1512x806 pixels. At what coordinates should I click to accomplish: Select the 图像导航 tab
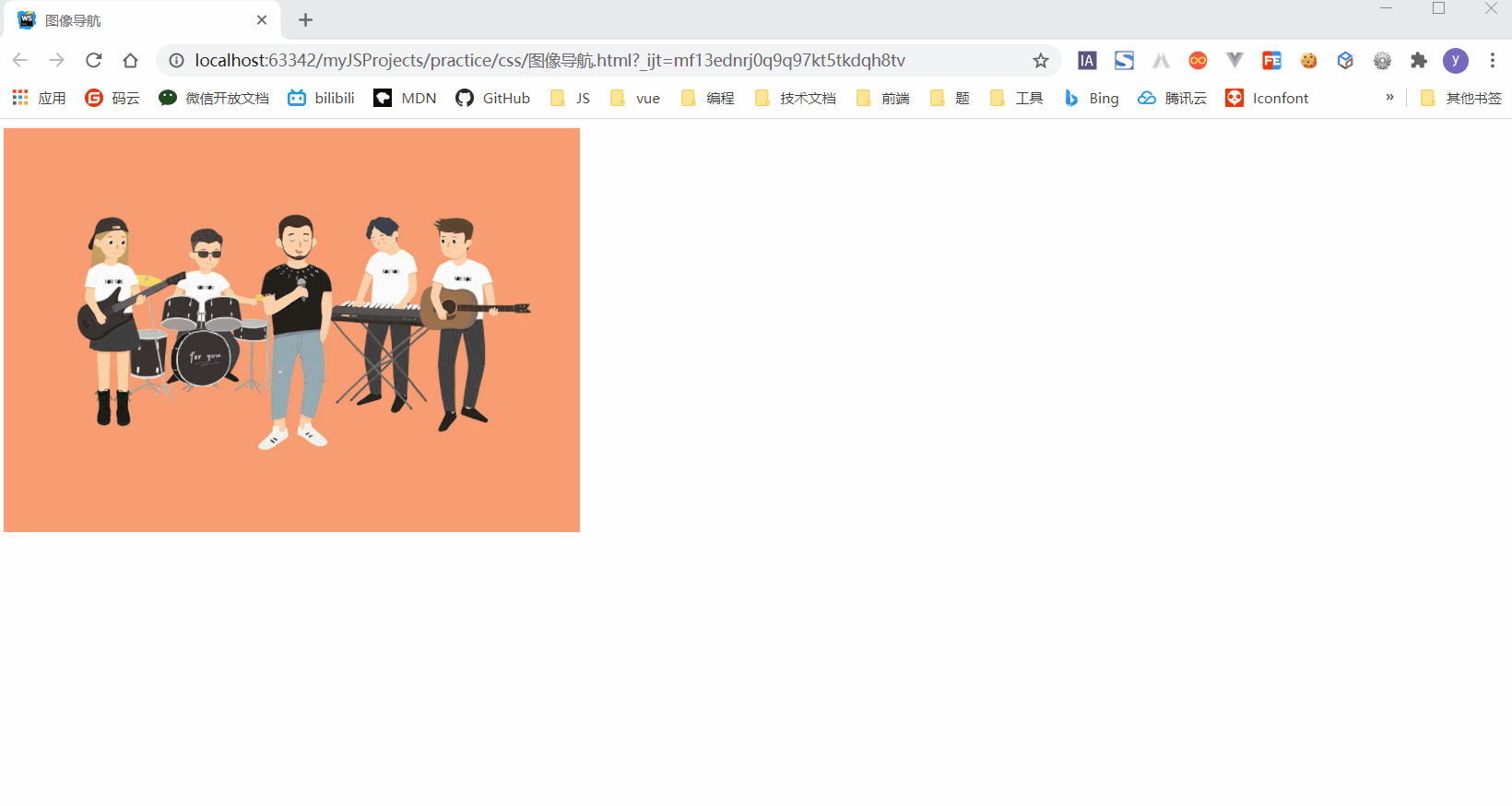pos(140,20)
